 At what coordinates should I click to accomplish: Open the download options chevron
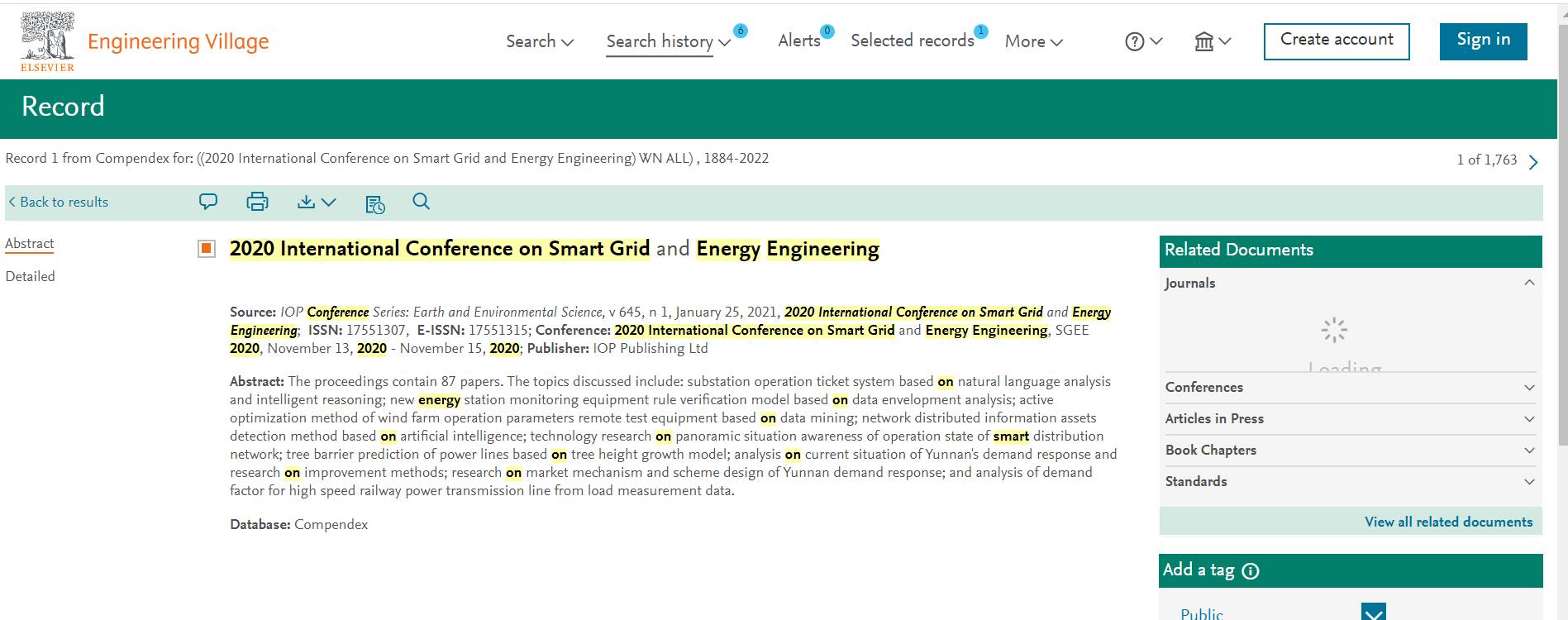[329, 202]
